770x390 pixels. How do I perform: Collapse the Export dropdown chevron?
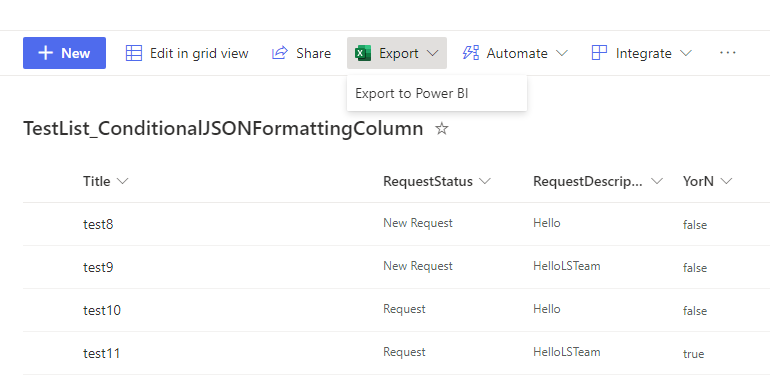pos(432,53)
